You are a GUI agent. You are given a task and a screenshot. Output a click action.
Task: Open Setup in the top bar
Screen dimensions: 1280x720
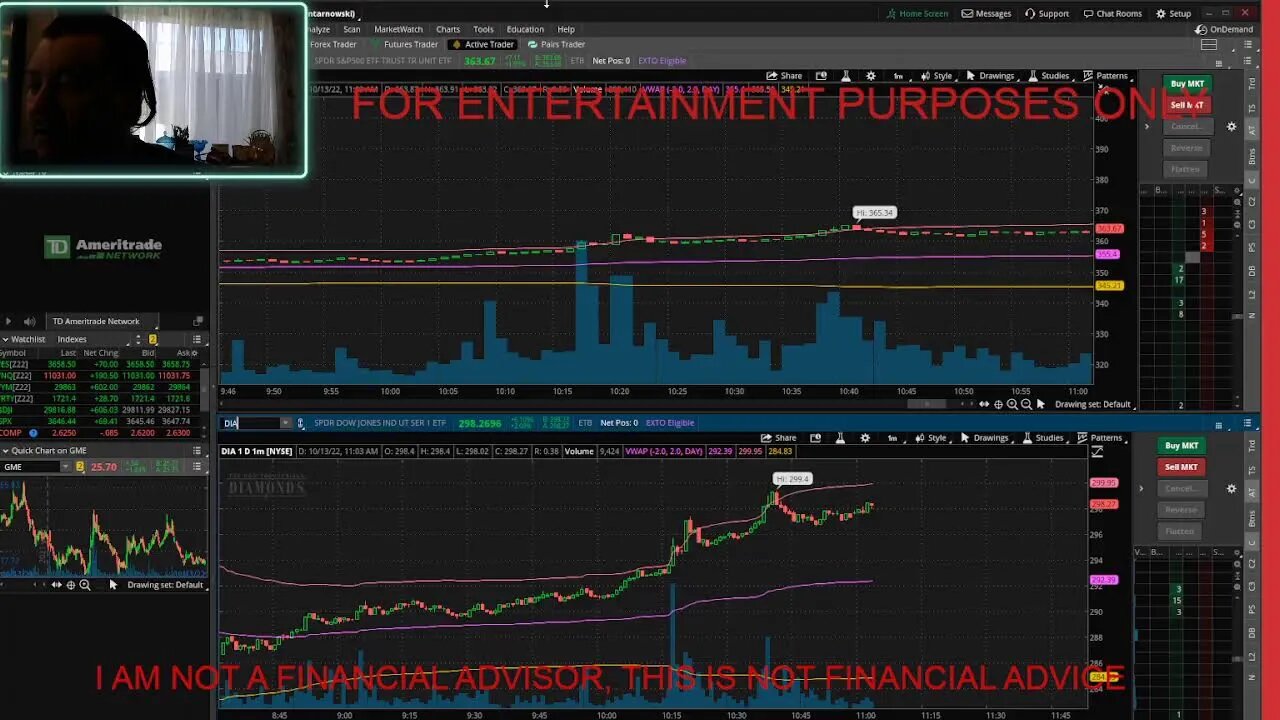(1174, 14)
